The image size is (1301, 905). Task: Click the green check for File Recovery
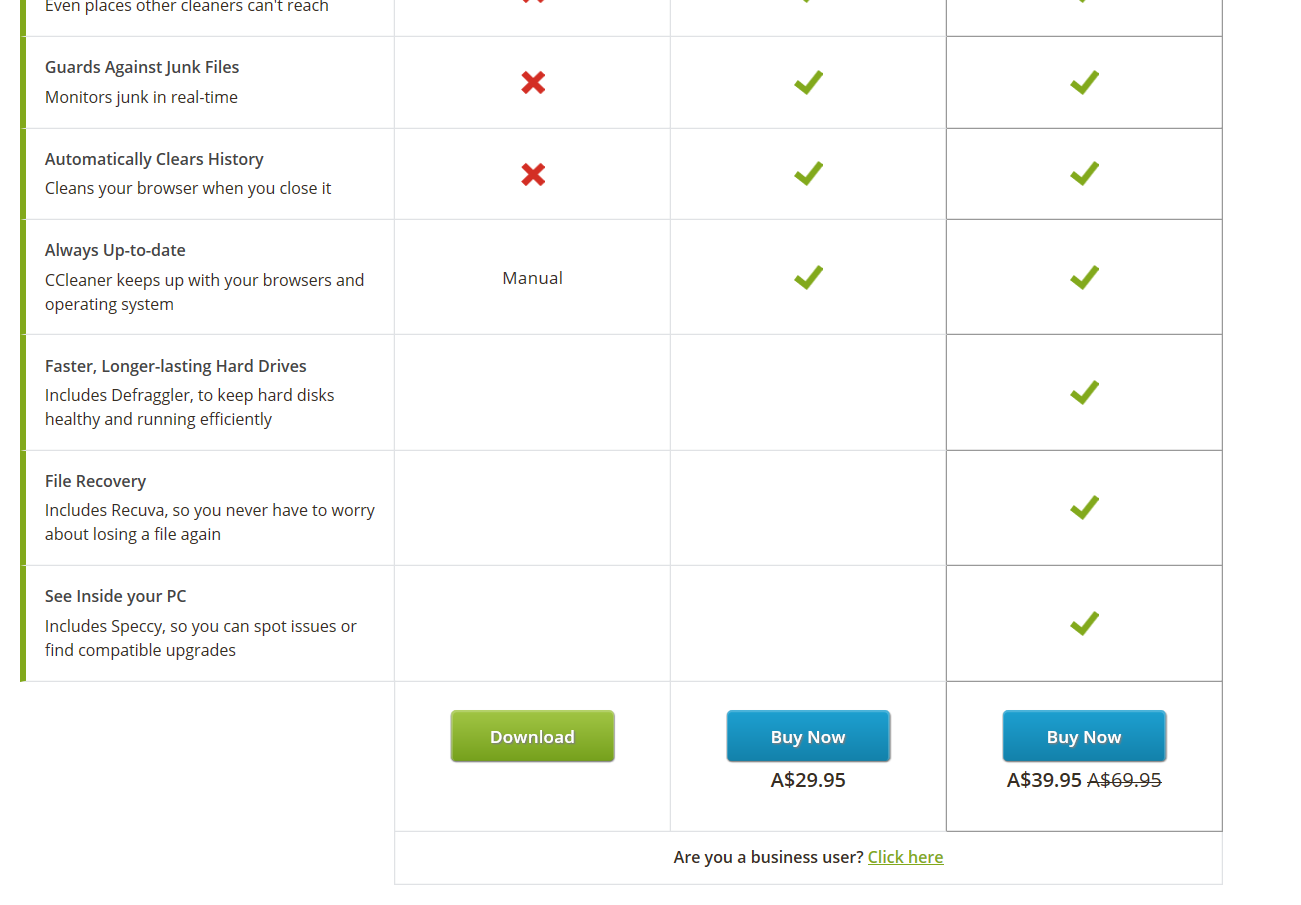pyautogui.click(x=1084, y=508)
